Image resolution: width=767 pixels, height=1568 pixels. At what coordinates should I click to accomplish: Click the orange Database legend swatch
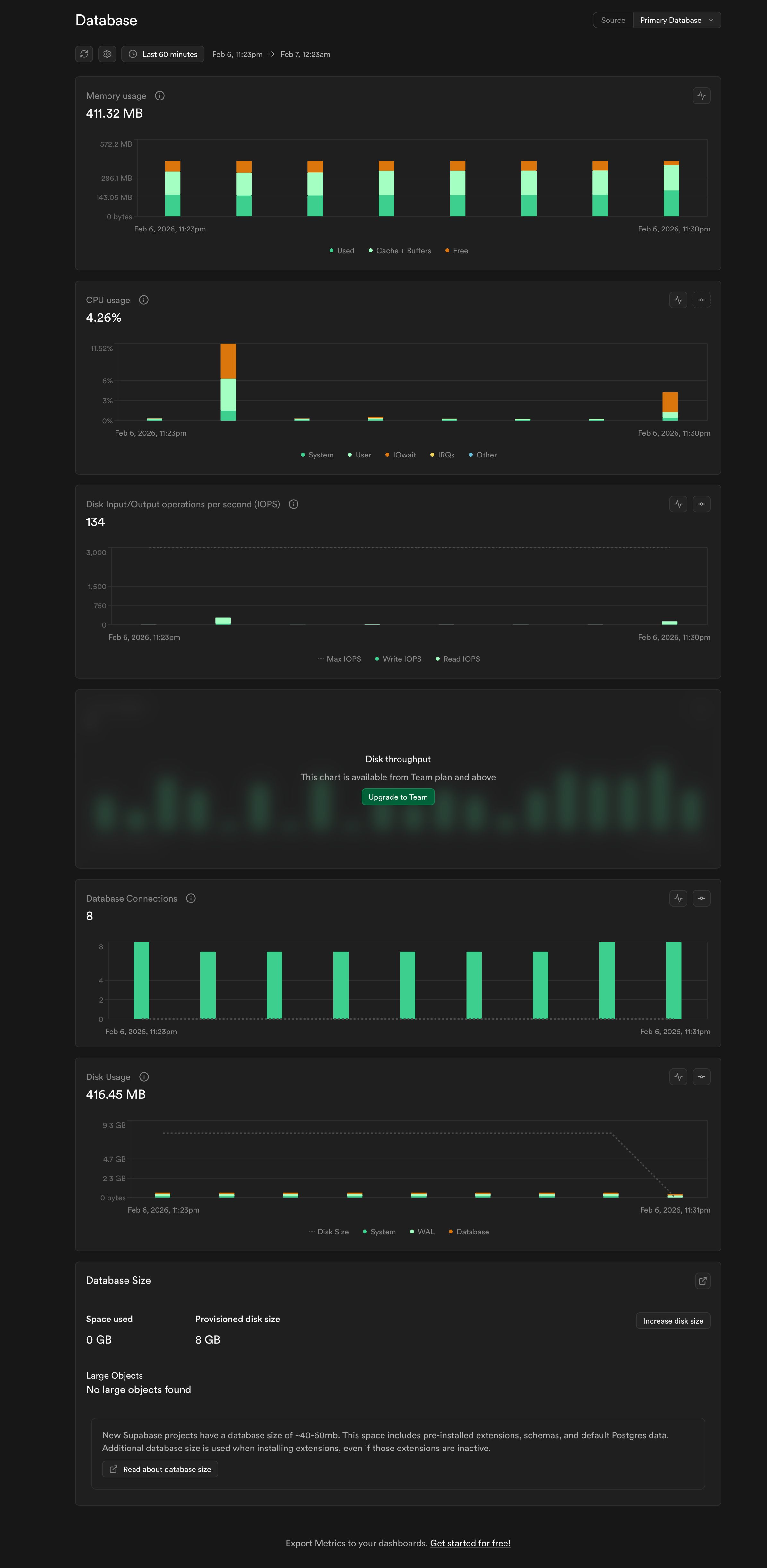pos(451,1232)
